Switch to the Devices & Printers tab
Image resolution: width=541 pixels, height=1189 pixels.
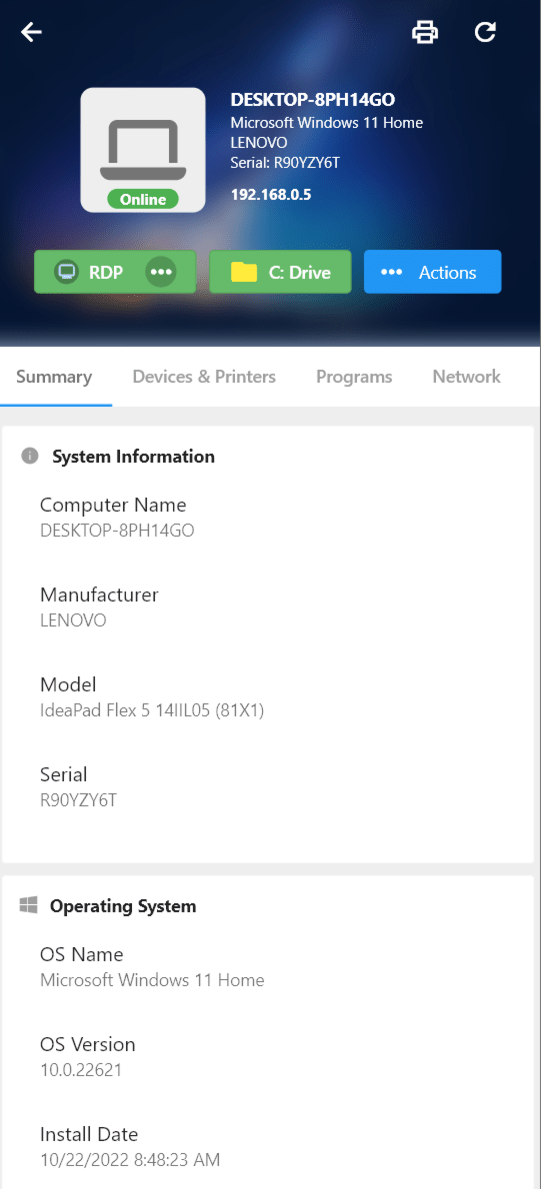(204, 377)
